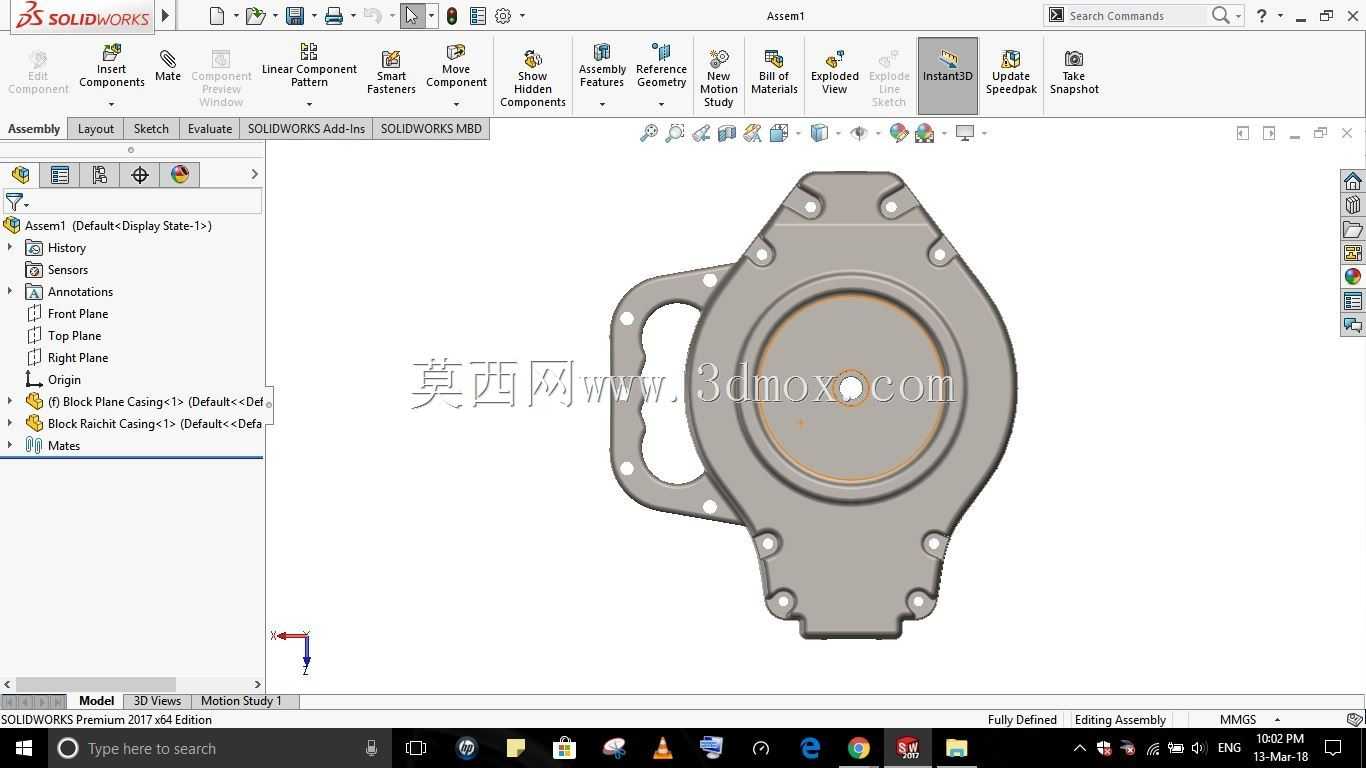Open SOLIDWORKS Forum in task pane
This screenshot has height=768, width=1366.
click(x=1353, y=325)
